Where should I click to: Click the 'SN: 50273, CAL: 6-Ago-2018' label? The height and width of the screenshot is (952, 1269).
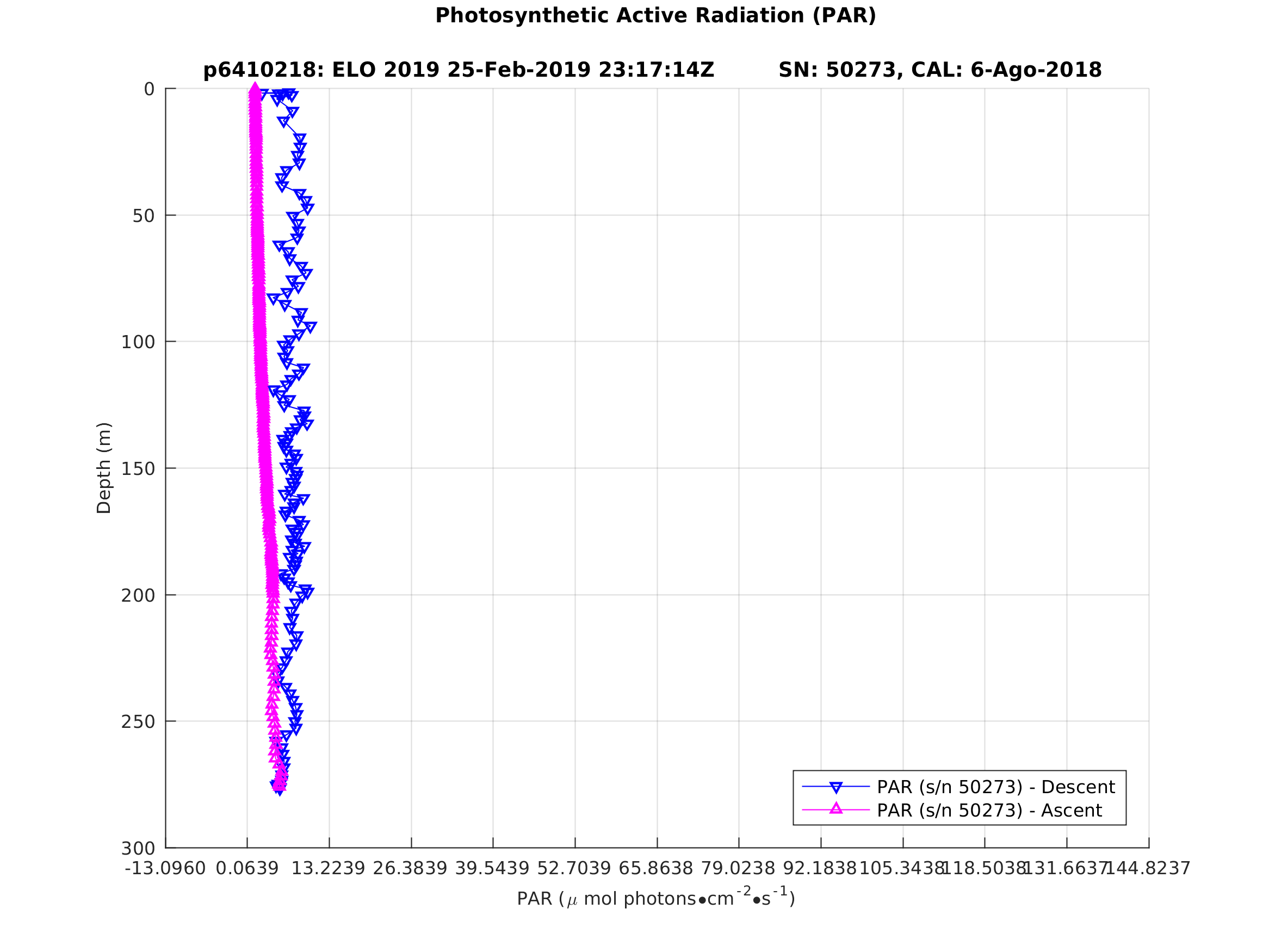940,71
